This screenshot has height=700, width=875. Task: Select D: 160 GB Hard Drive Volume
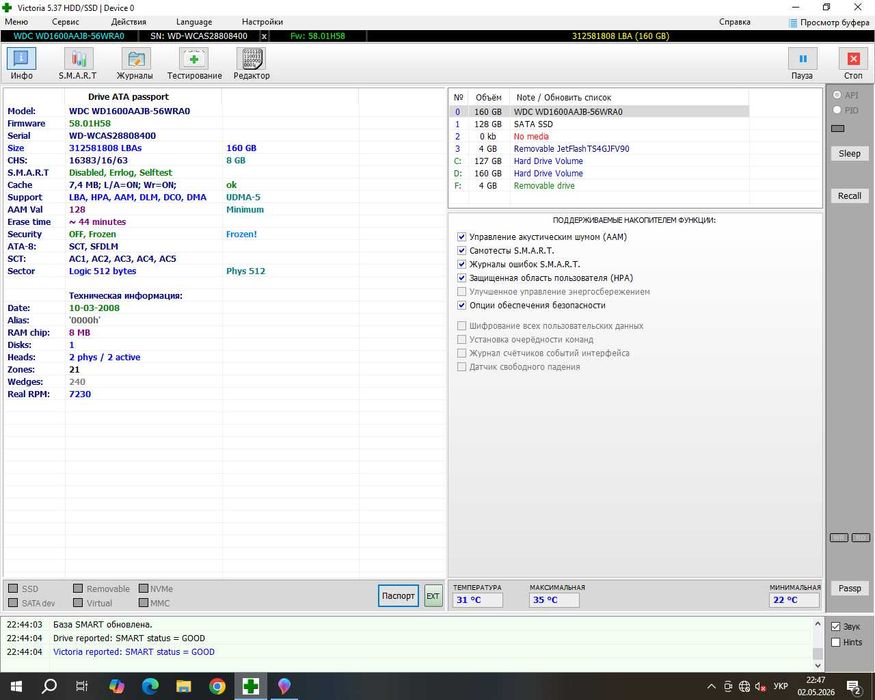tap(599, 173)
